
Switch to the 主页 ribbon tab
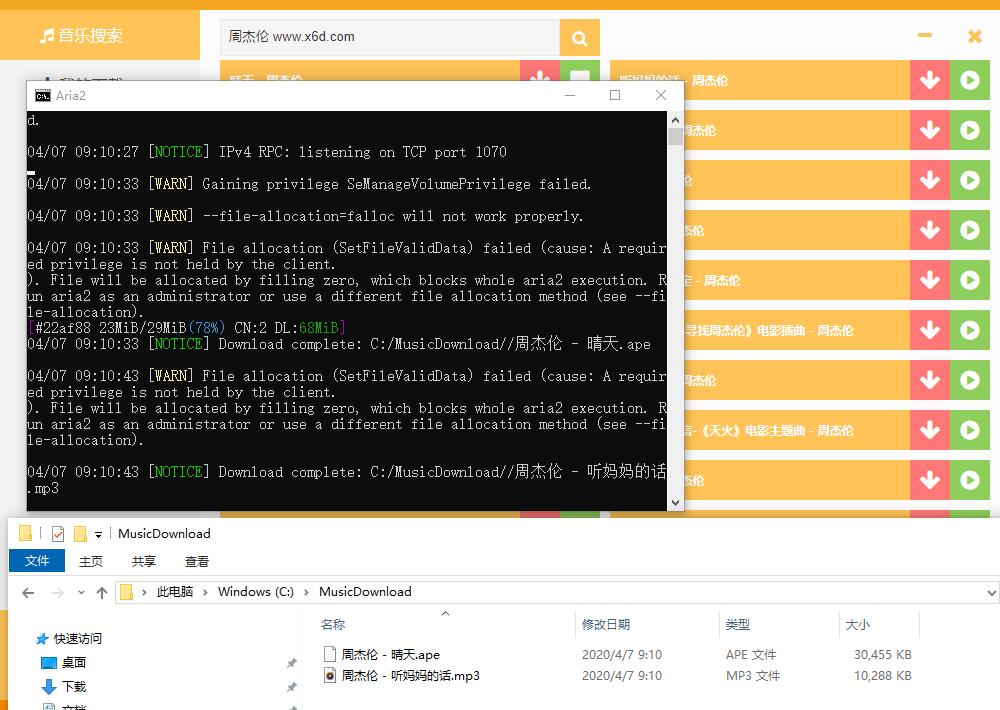91,561
